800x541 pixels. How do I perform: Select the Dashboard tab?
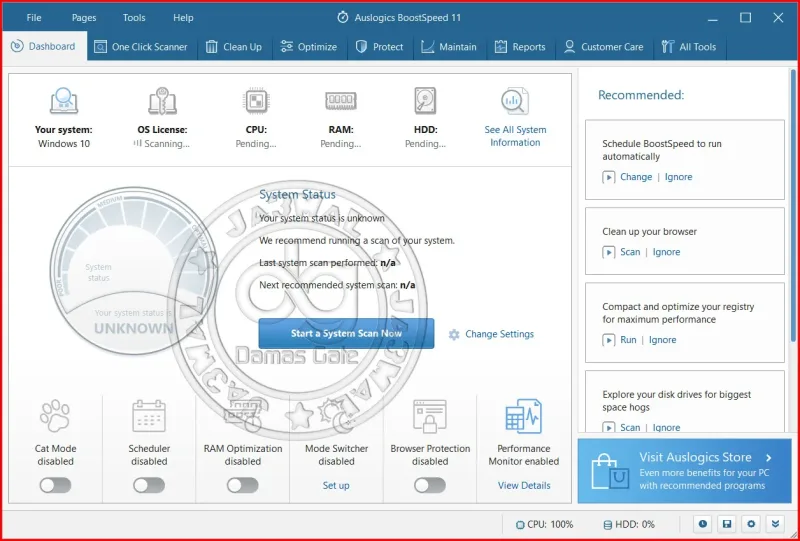(44, 46)
